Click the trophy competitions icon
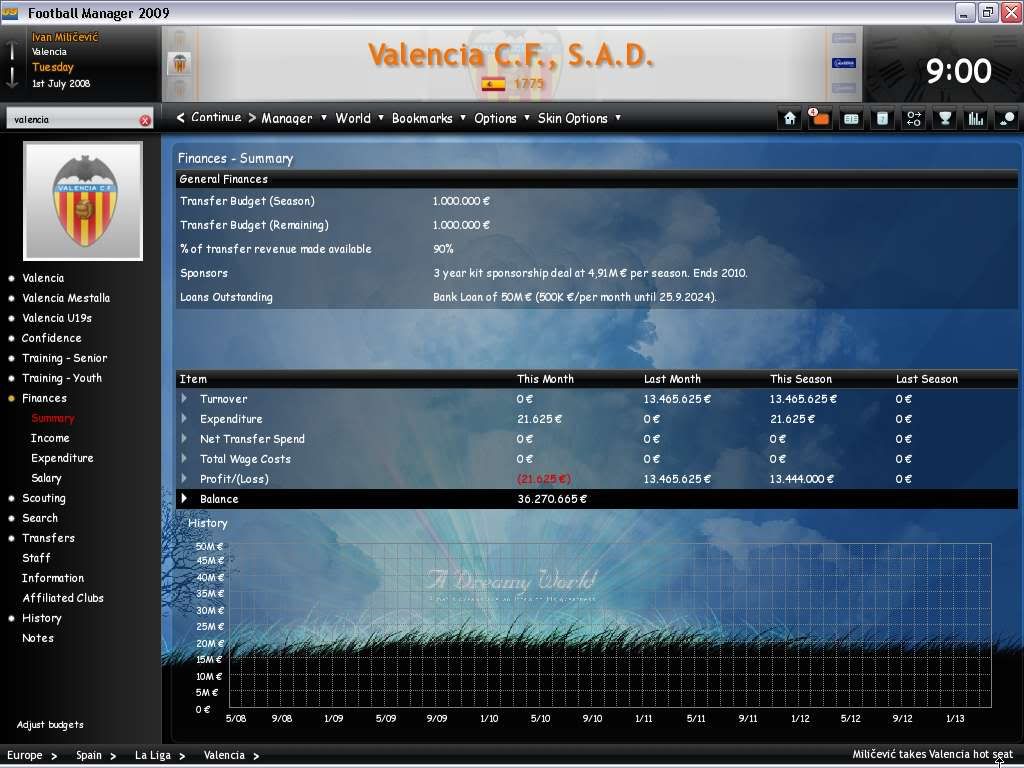This screenshot has width=1024, height=768. [944, 118]
